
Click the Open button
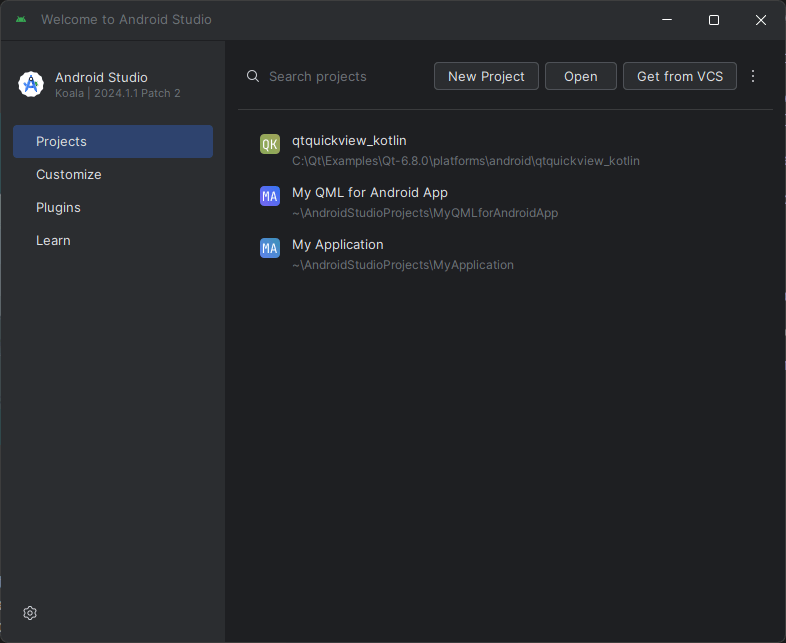coord(580,76)
